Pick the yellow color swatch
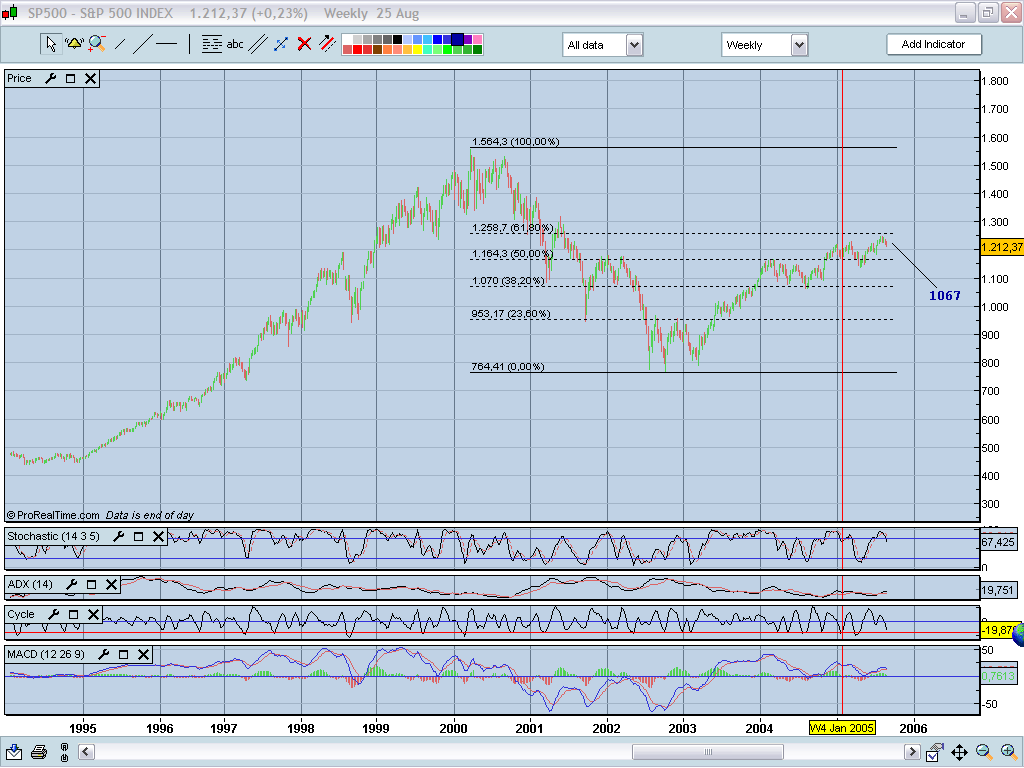This screenshot has width=1024, height=768. [x=417, y=50]
